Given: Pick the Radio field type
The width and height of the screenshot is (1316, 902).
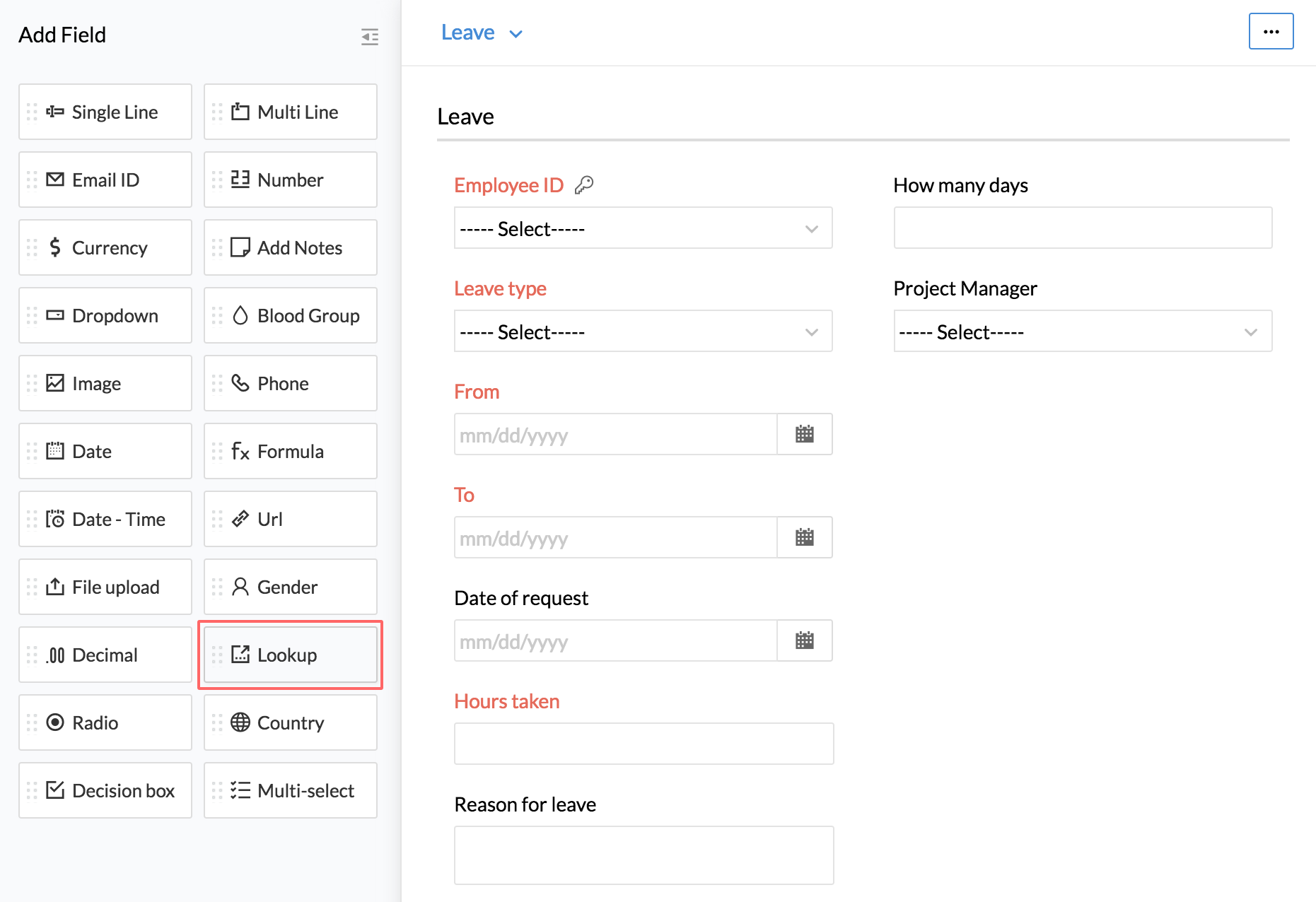Looking at the screenshot, I should (105, 722).
